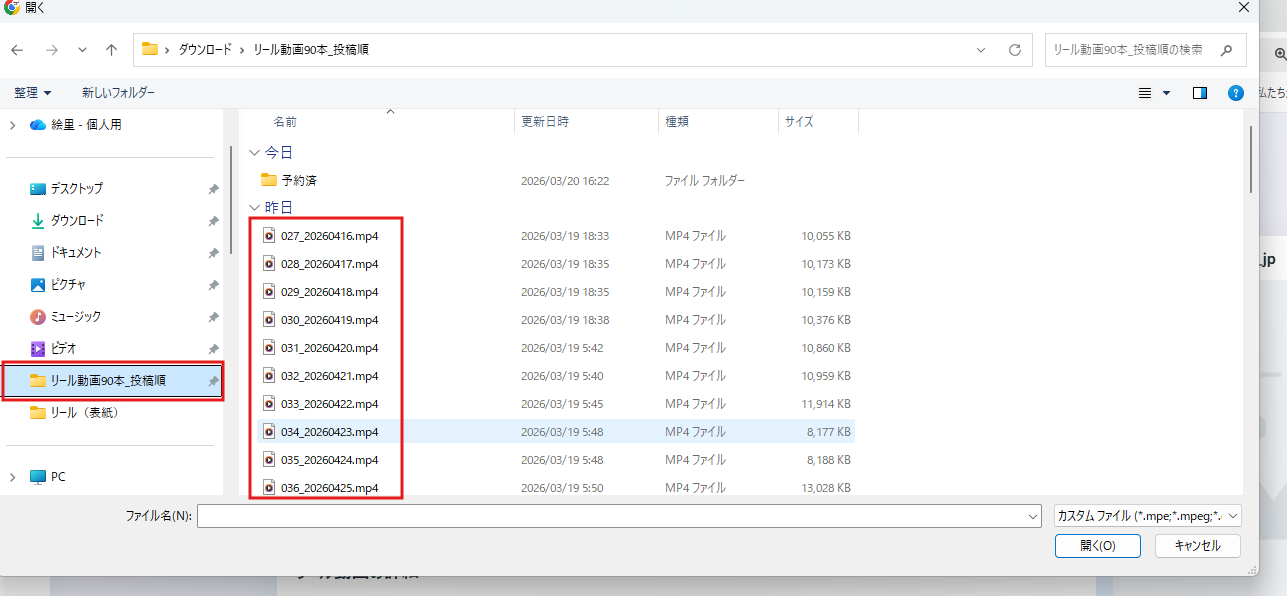Open the help icon
This screenshot has width=1287, height=596.
(1235, 92)
